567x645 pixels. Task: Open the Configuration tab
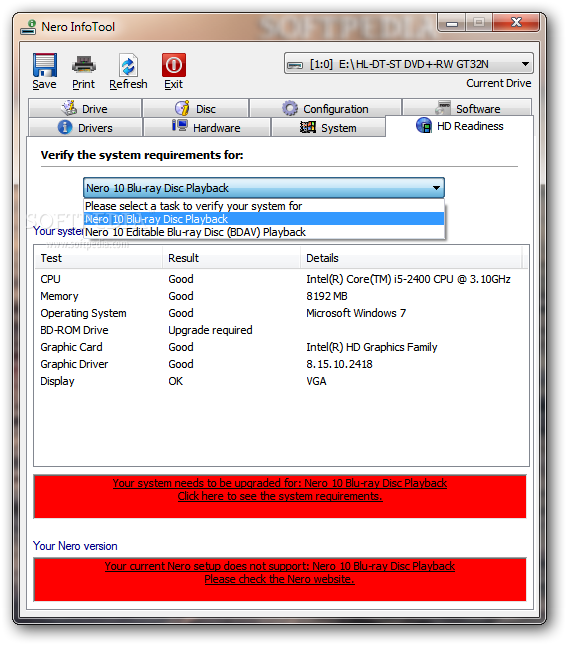pyautogui.click(x=325, y=109)
